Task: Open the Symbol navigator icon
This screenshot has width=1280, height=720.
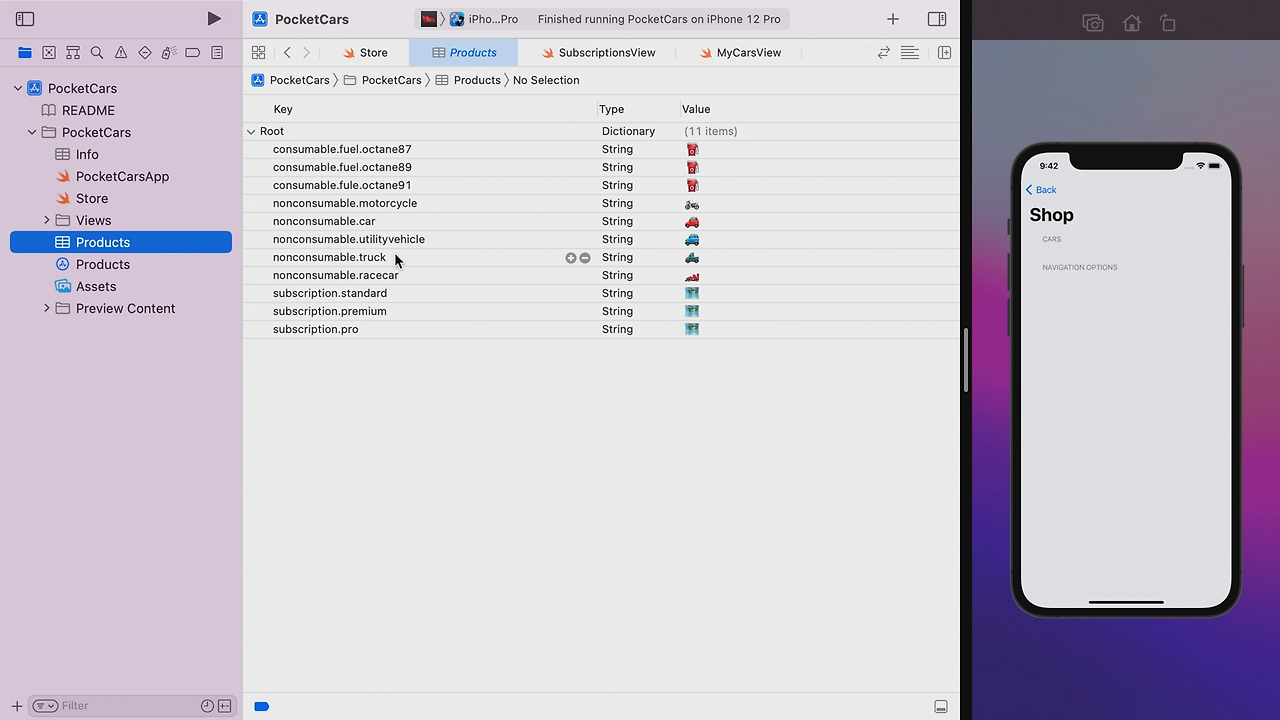Action: click(x=73, y=53)
